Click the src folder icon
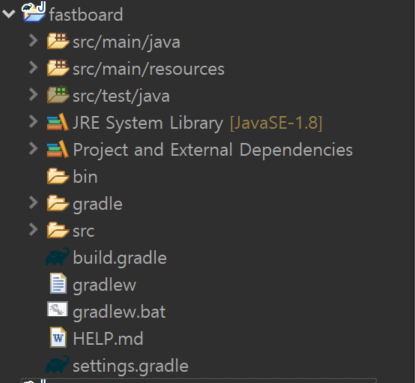 pos(58,230)
